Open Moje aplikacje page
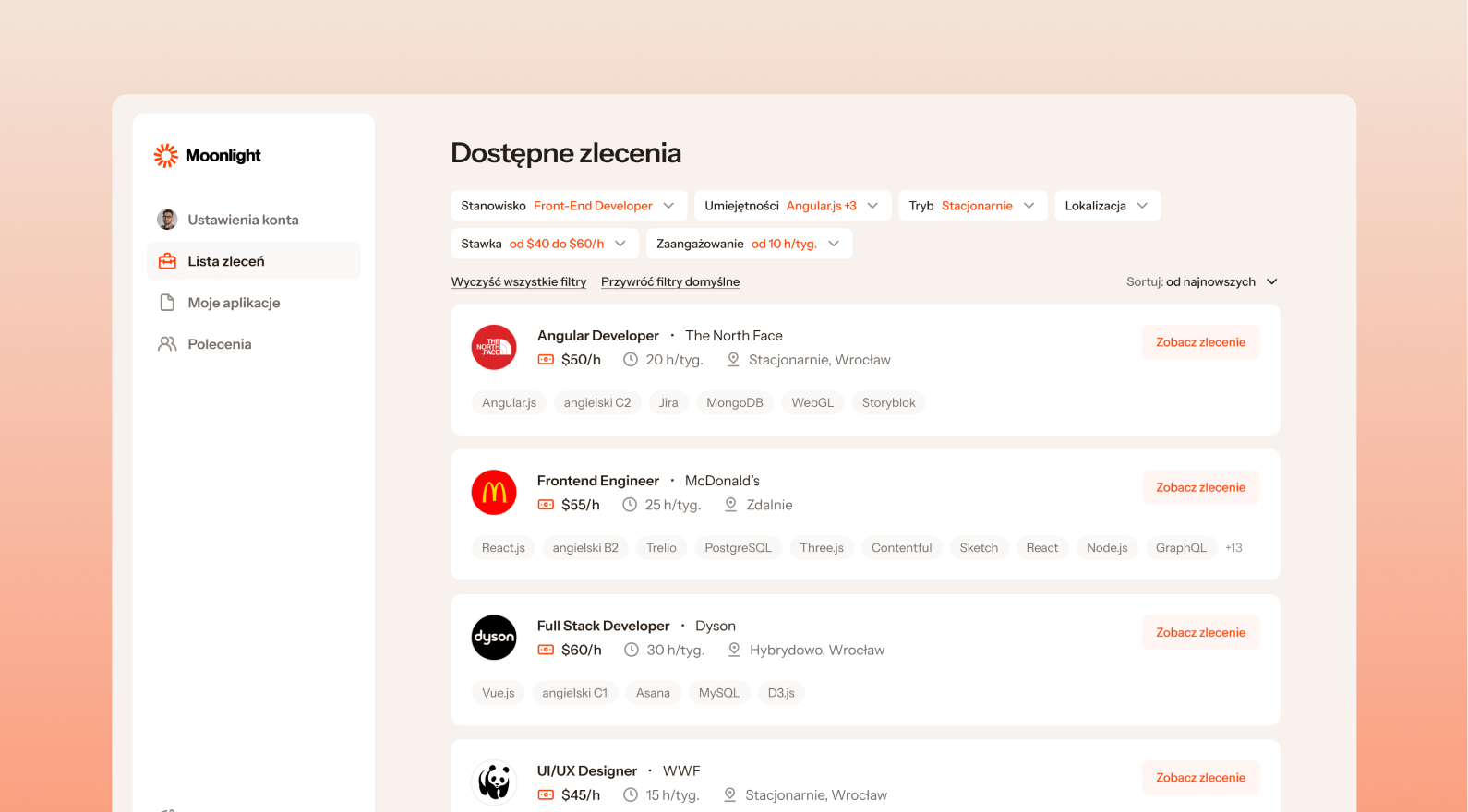Viewport: 1468px width, 812px height. point(253,303)
